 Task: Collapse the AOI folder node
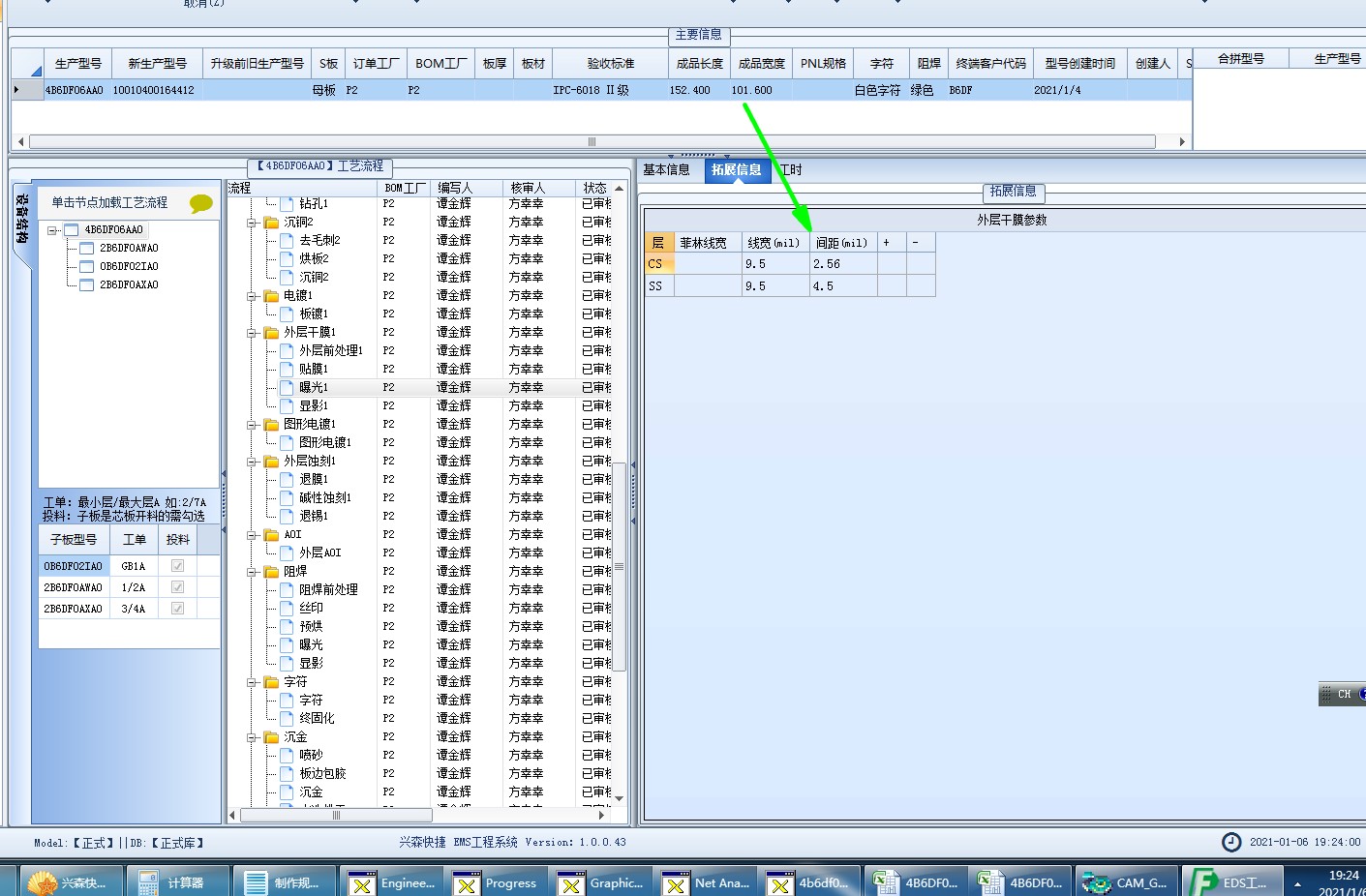coord(252,535)
